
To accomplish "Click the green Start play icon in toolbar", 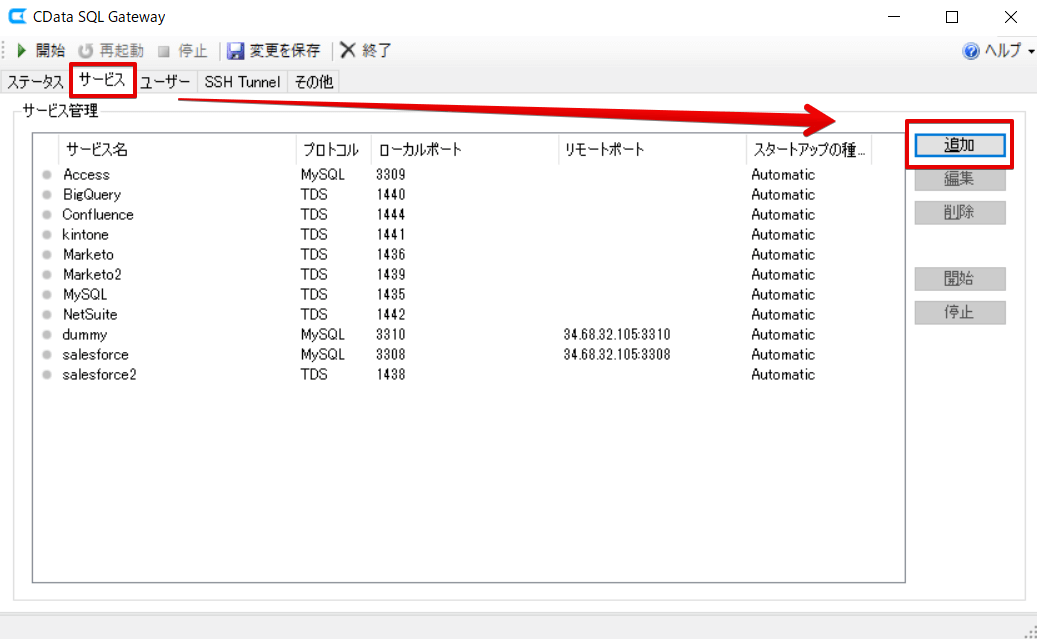I will point(21,50).
